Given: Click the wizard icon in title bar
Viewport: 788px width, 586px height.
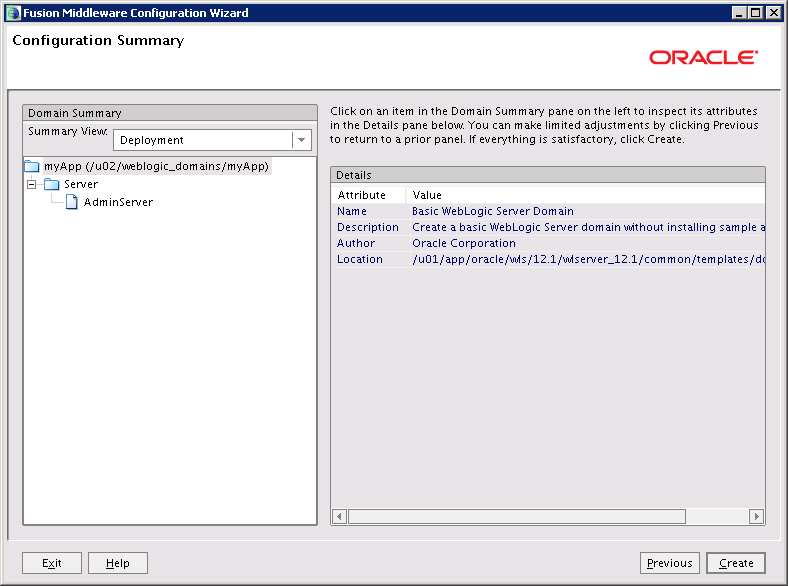Looking at the screenshot, I should pos(12,13).
